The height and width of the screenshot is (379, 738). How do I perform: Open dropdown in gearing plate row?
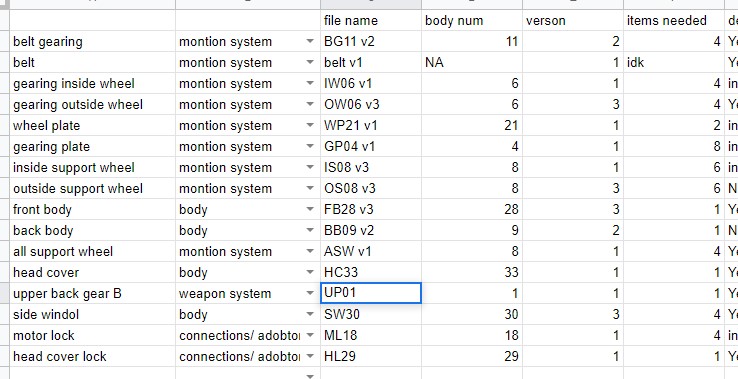310,146
